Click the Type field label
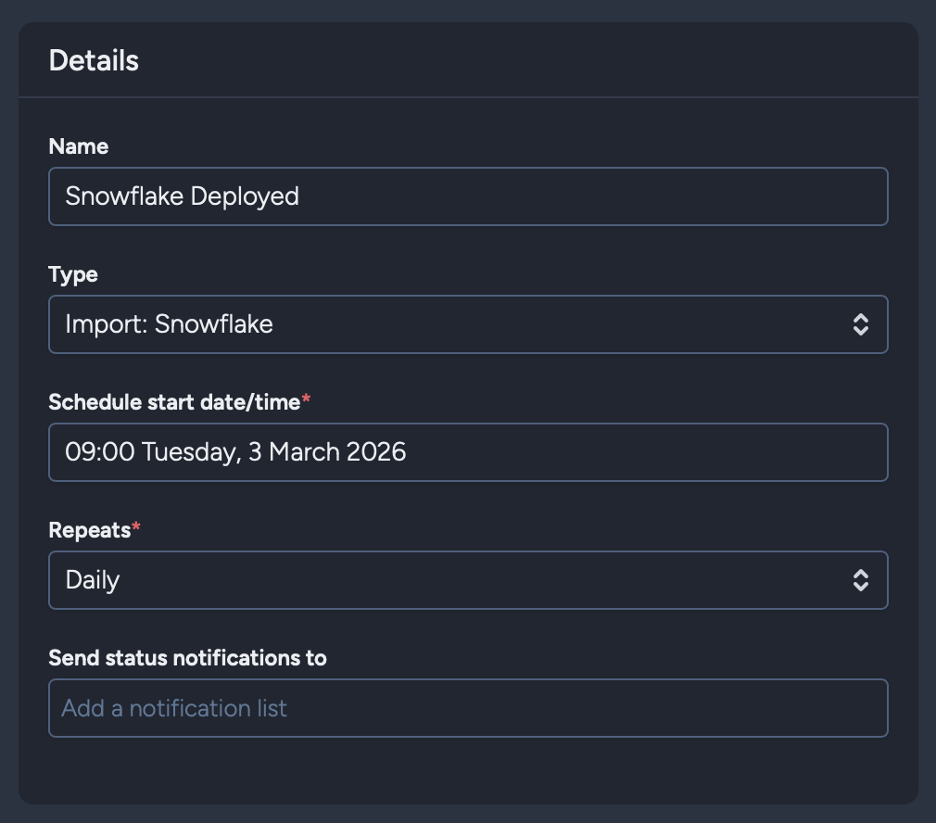 point(73,274)
